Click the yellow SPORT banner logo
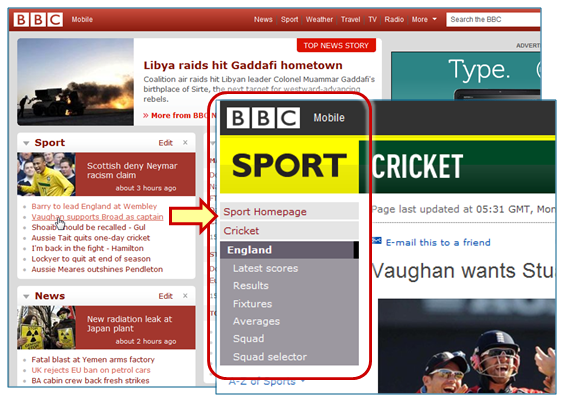Viewport: 565px width, 399px height. (289, 166)
